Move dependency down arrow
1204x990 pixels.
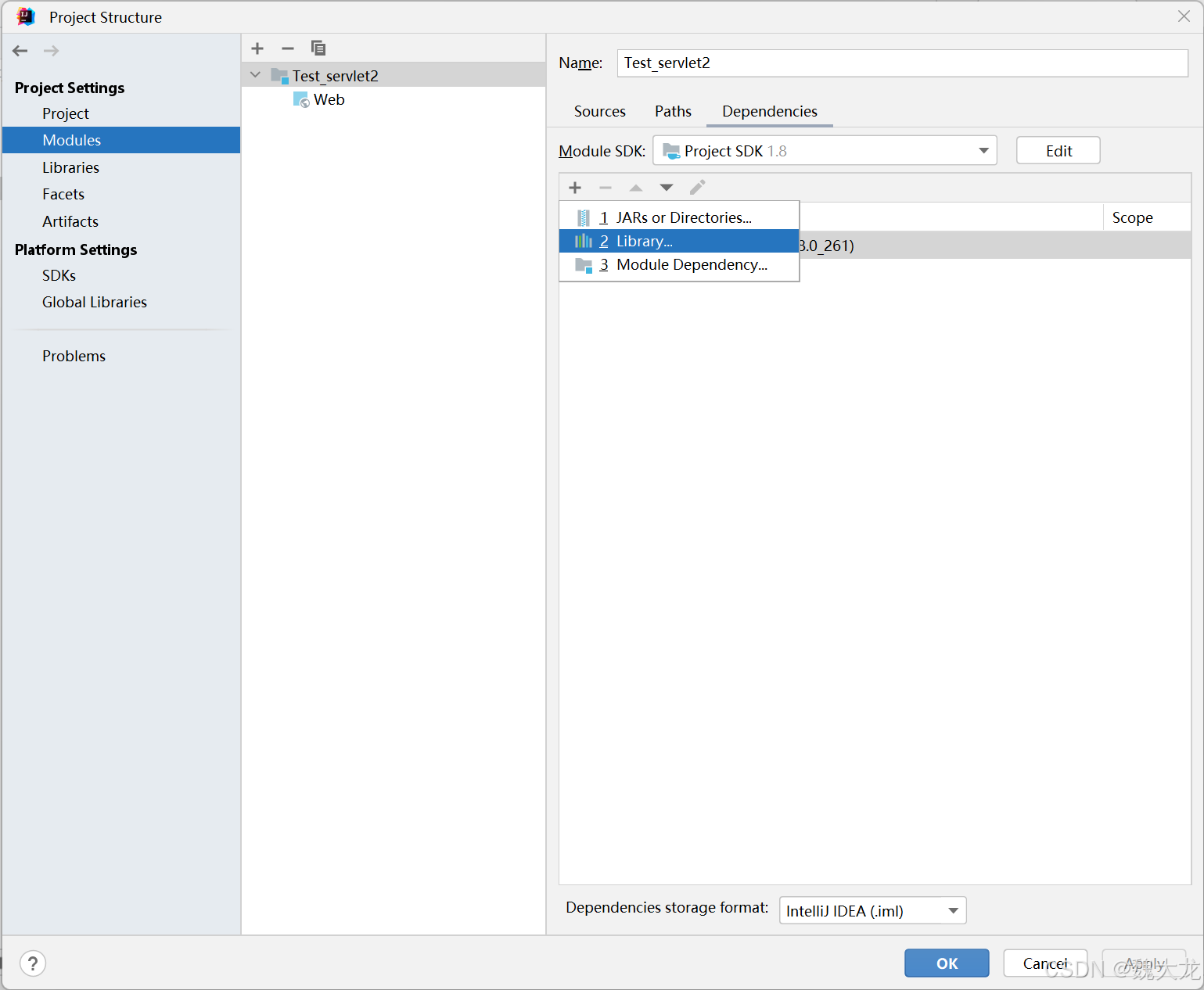click(667, 188)
